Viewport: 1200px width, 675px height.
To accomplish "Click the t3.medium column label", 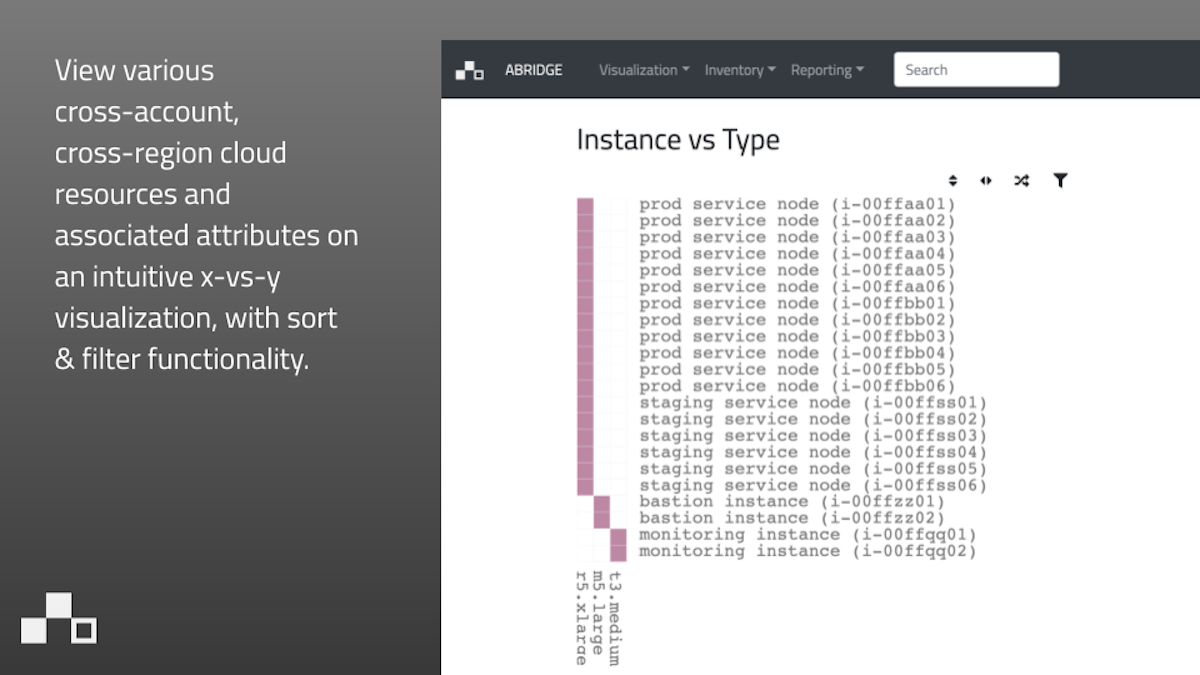I will pyautogui.click(x=615, y=618).
